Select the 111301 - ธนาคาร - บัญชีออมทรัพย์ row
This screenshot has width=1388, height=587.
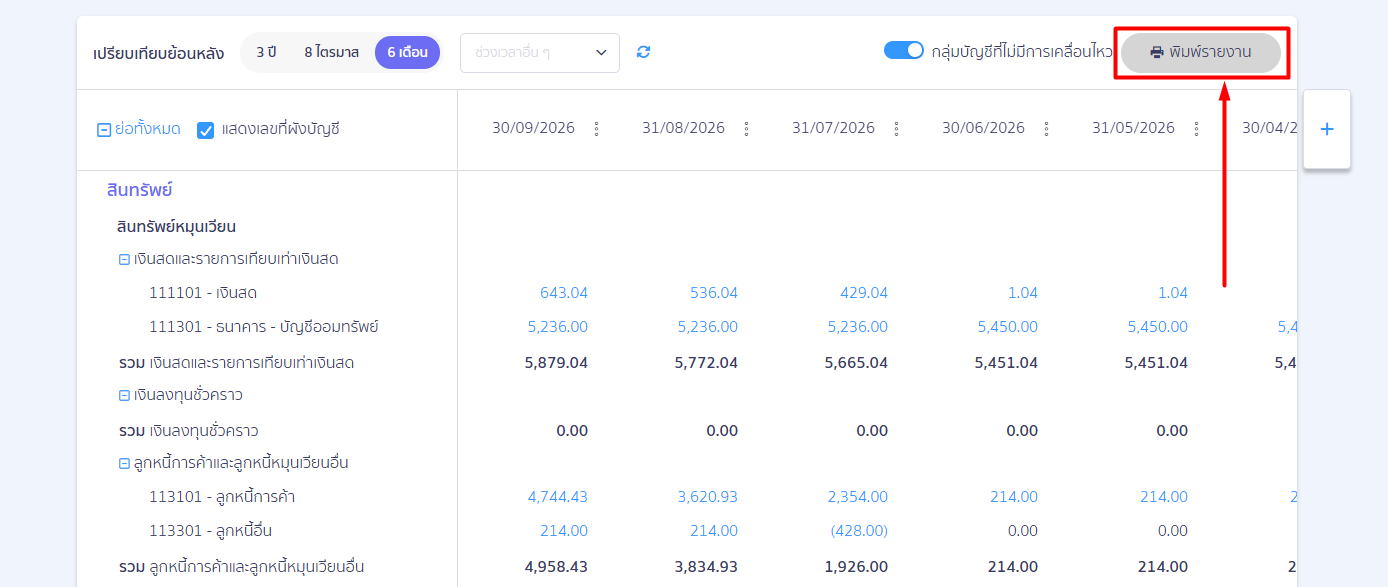click(264, 327)
